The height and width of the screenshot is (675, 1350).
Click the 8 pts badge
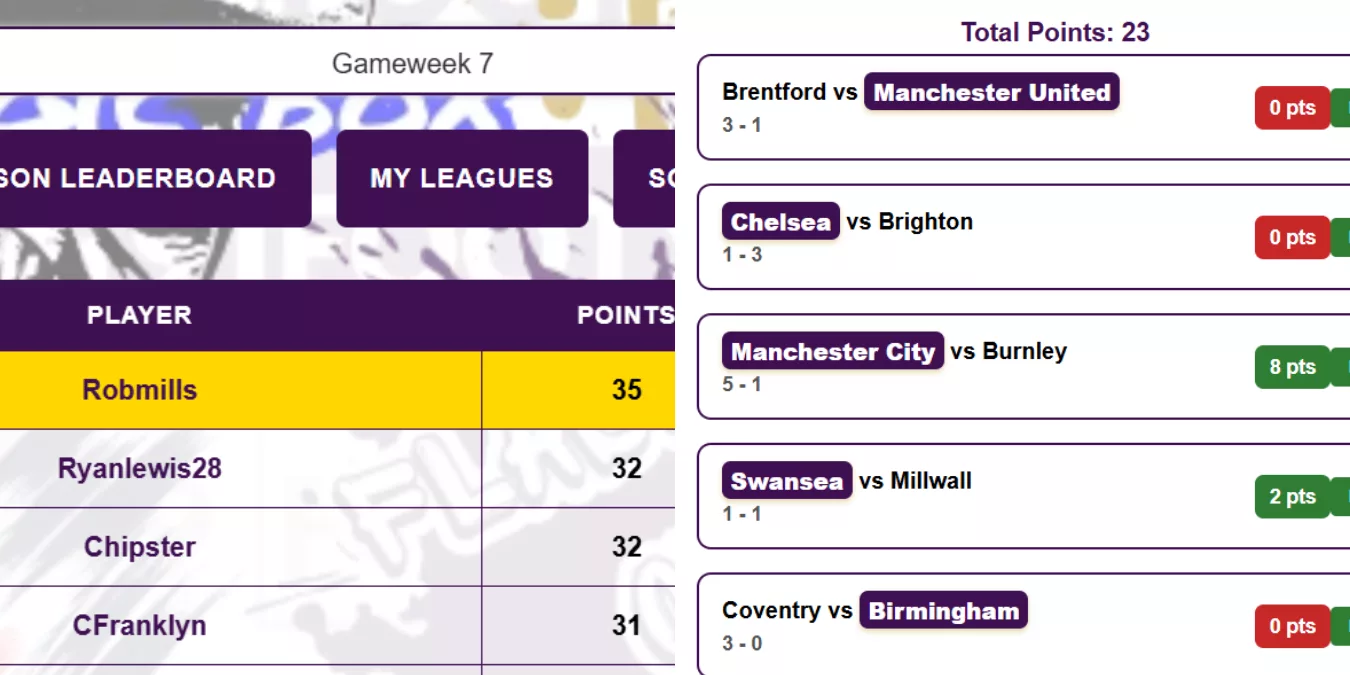click(x=1292, y=367)
